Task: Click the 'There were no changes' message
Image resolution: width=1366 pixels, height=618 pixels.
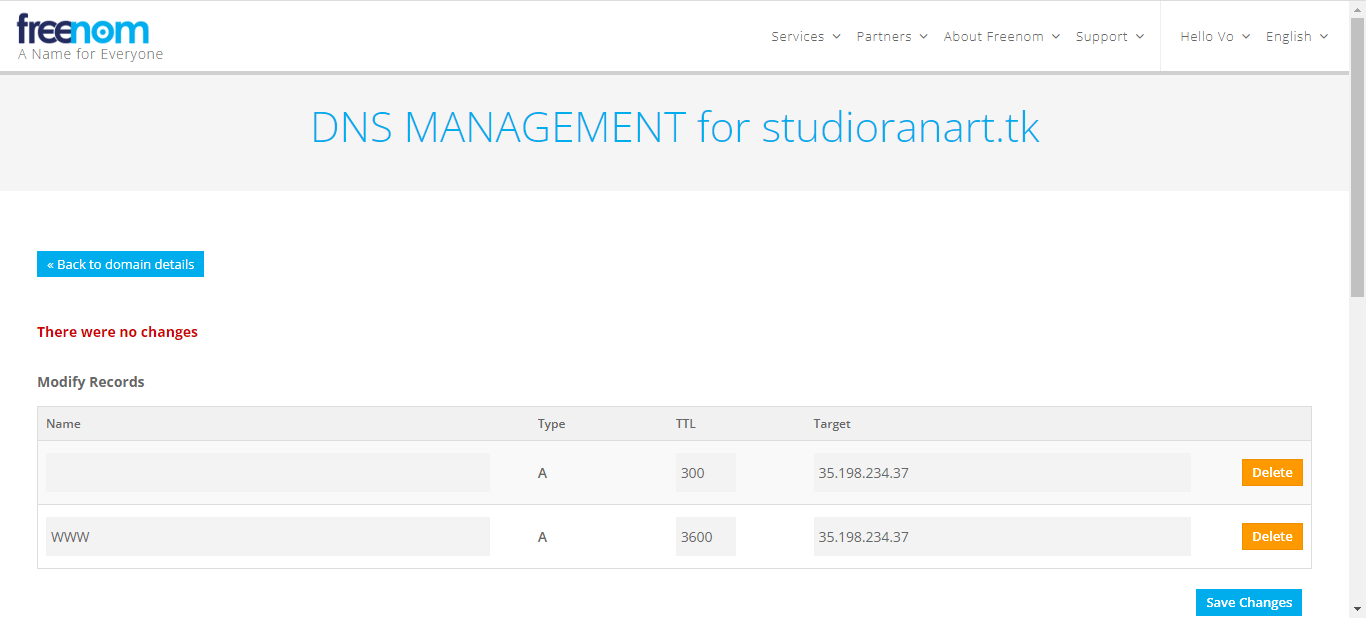Action: tap(117, 332)
